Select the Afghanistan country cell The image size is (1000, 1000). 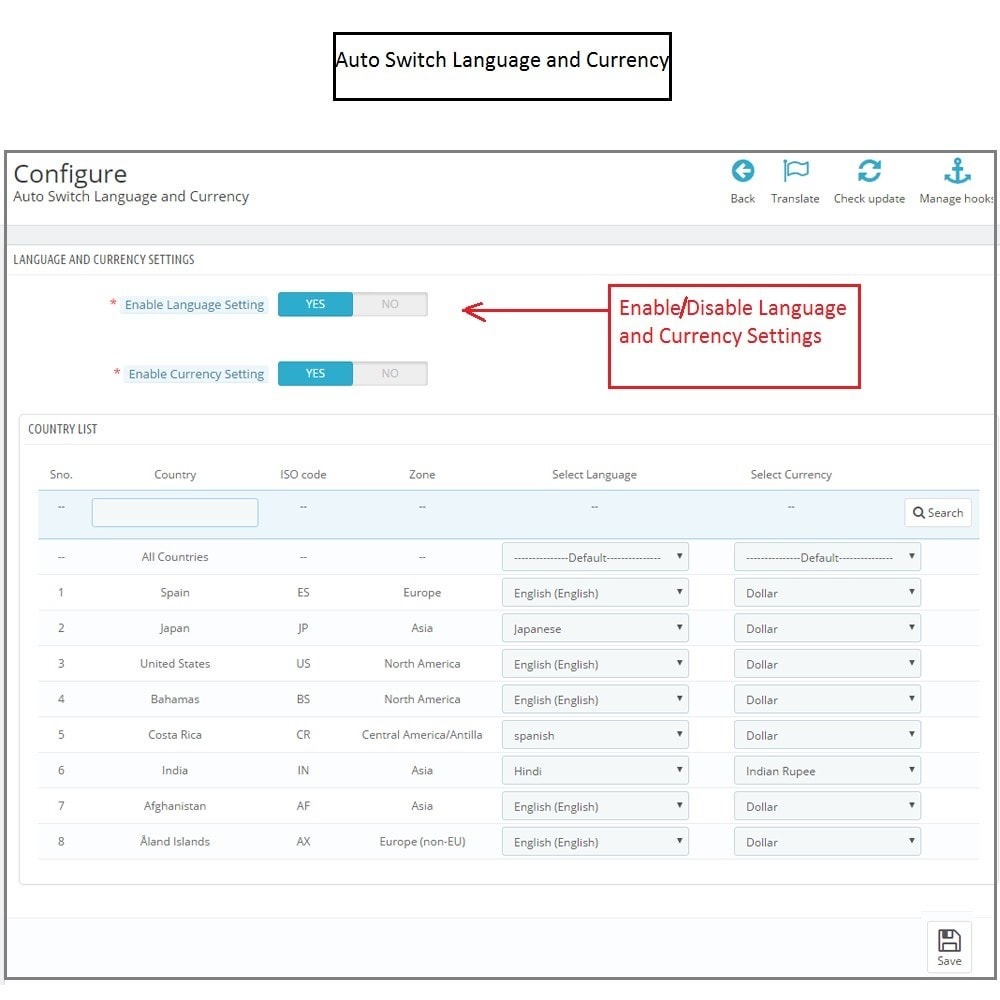(175, 806)
